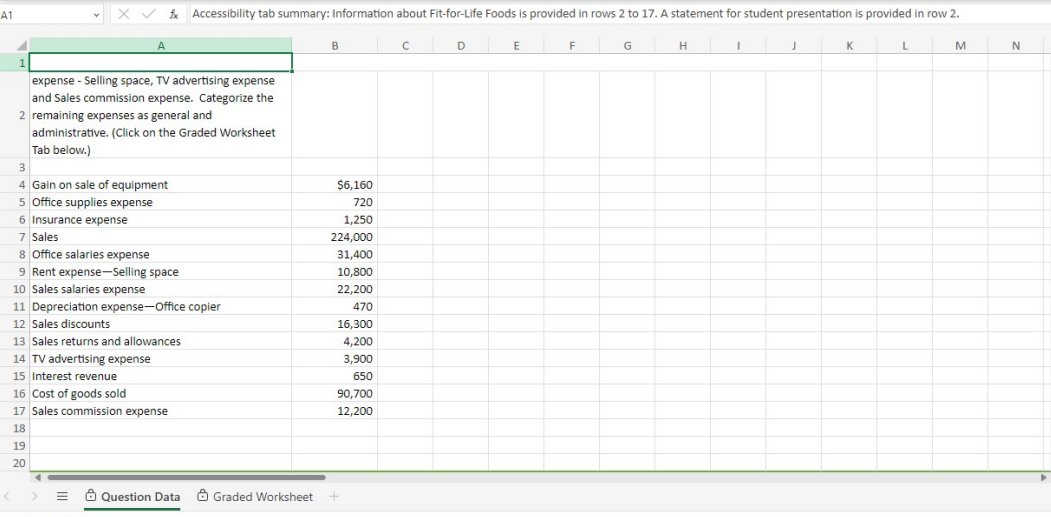Viewport: 1051px width, 517px height.
Task: Click value 90,700 in column B
Action: point(334,394)
